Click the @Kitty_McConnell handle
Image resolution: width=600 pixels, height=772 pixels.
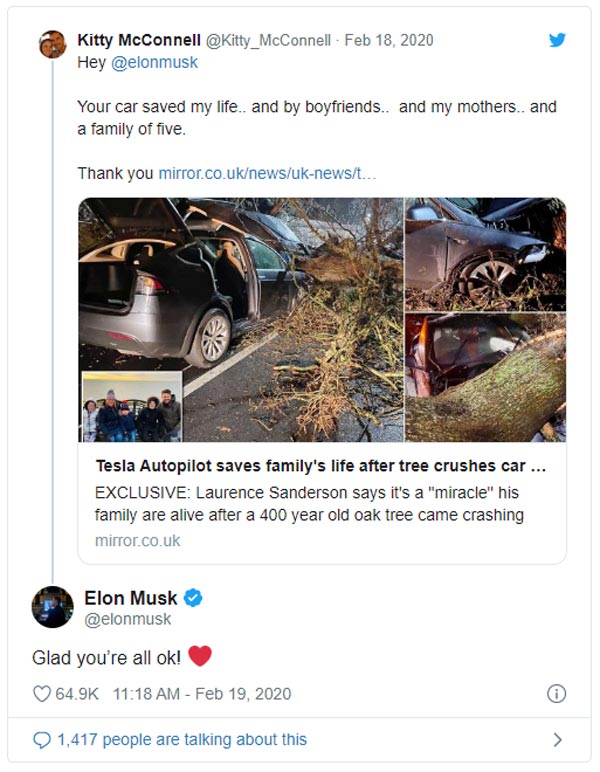coord(268,42)
